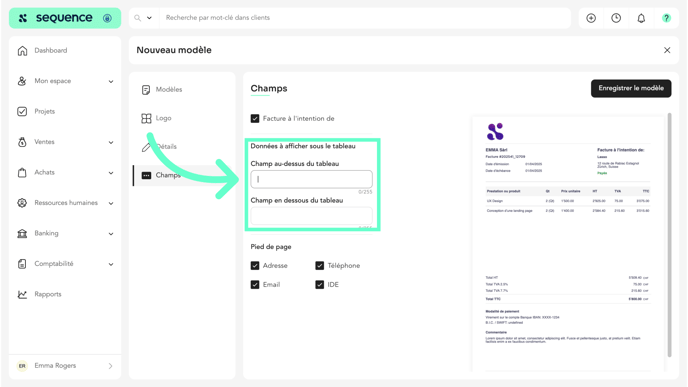
Task: Toggle the Email checkbox
Action: click(255, 285)
